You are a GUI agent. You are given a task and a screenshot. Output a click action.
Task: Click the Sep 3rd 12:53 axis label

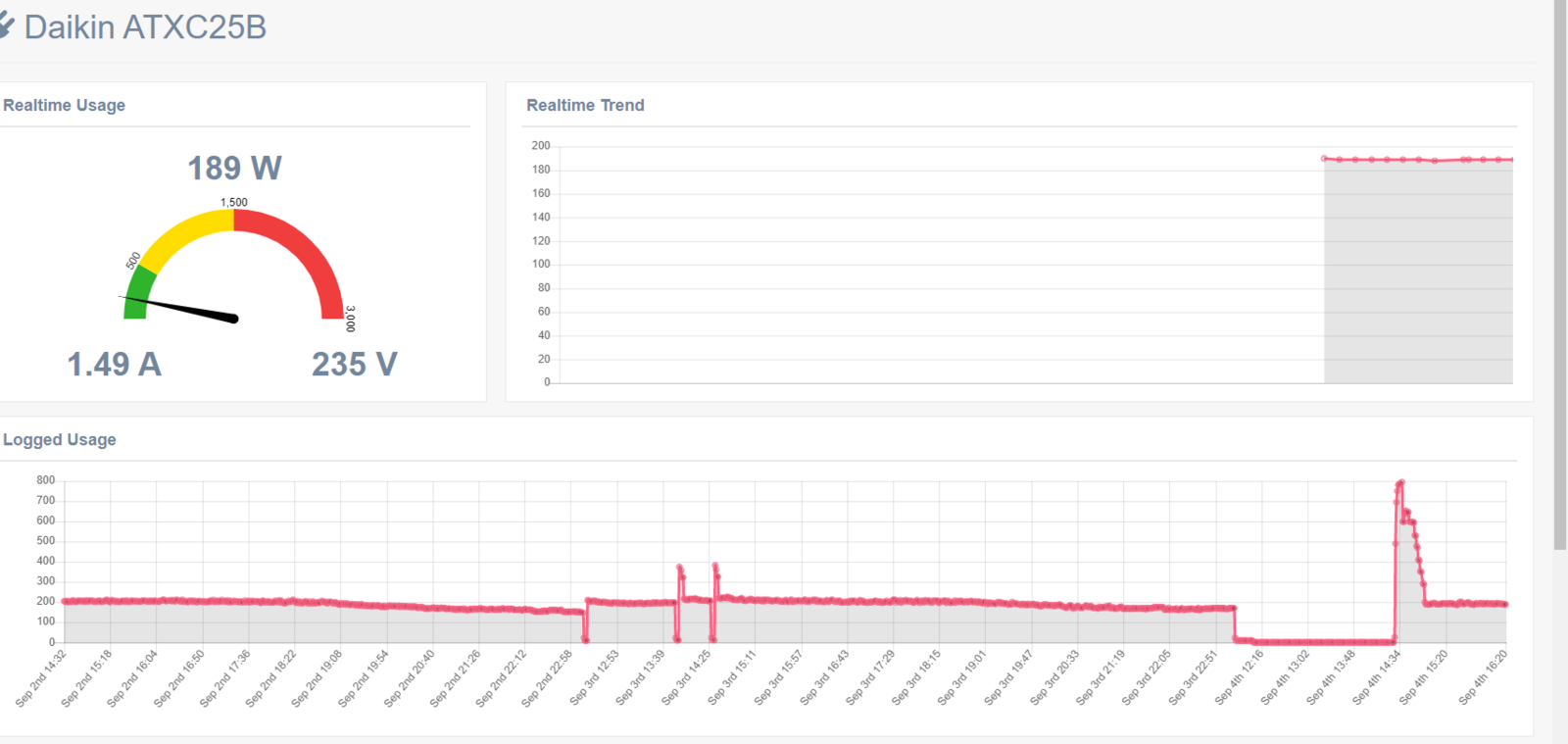point(594,677)
